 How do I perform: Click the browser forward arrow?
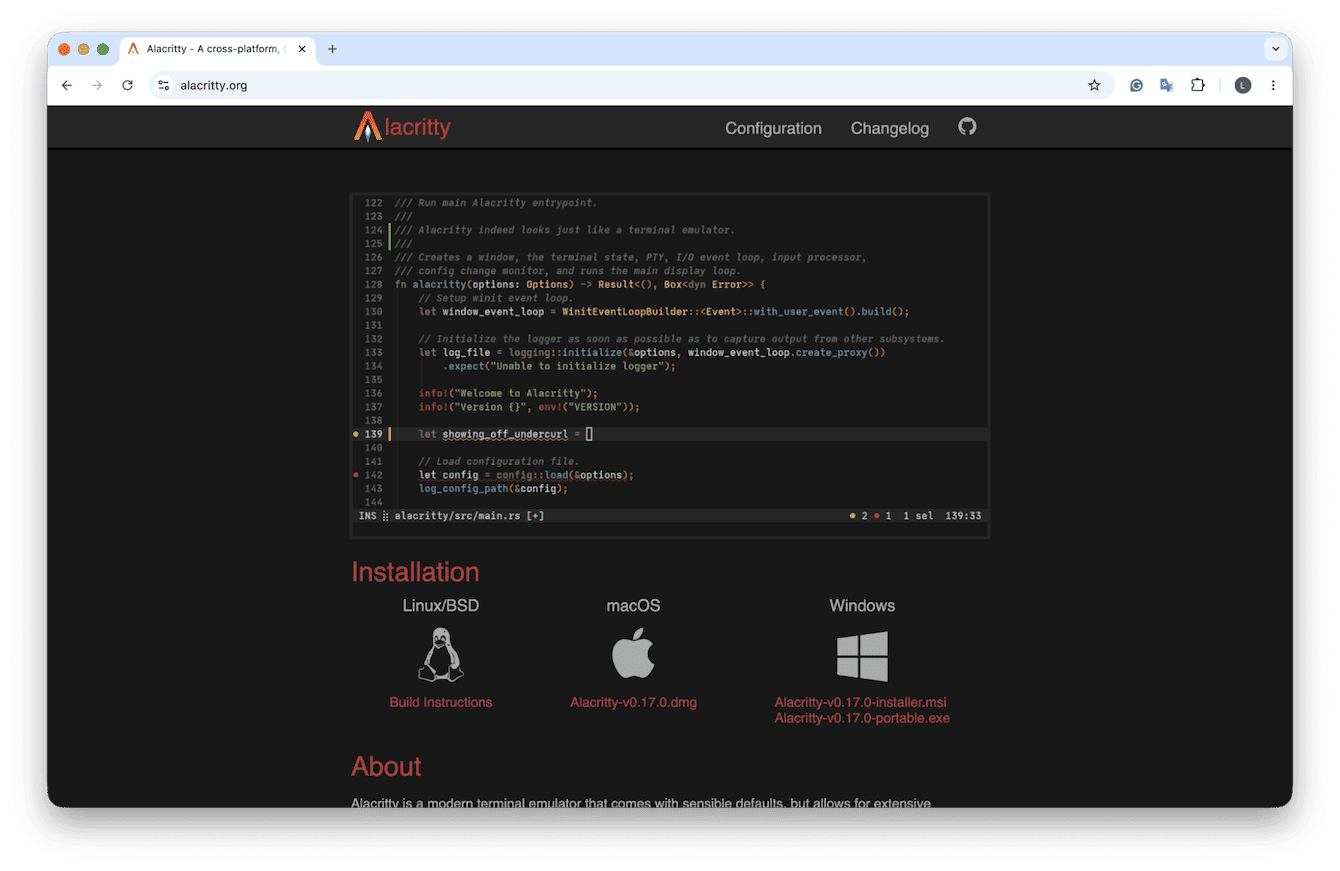(97, 85)
